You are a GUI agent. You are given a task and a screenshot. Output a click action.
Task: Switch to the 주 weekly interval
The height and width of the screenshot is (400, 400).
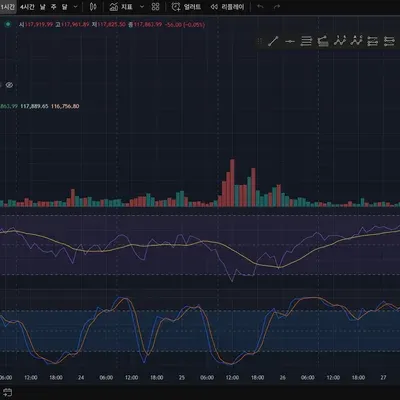(53, 7)
